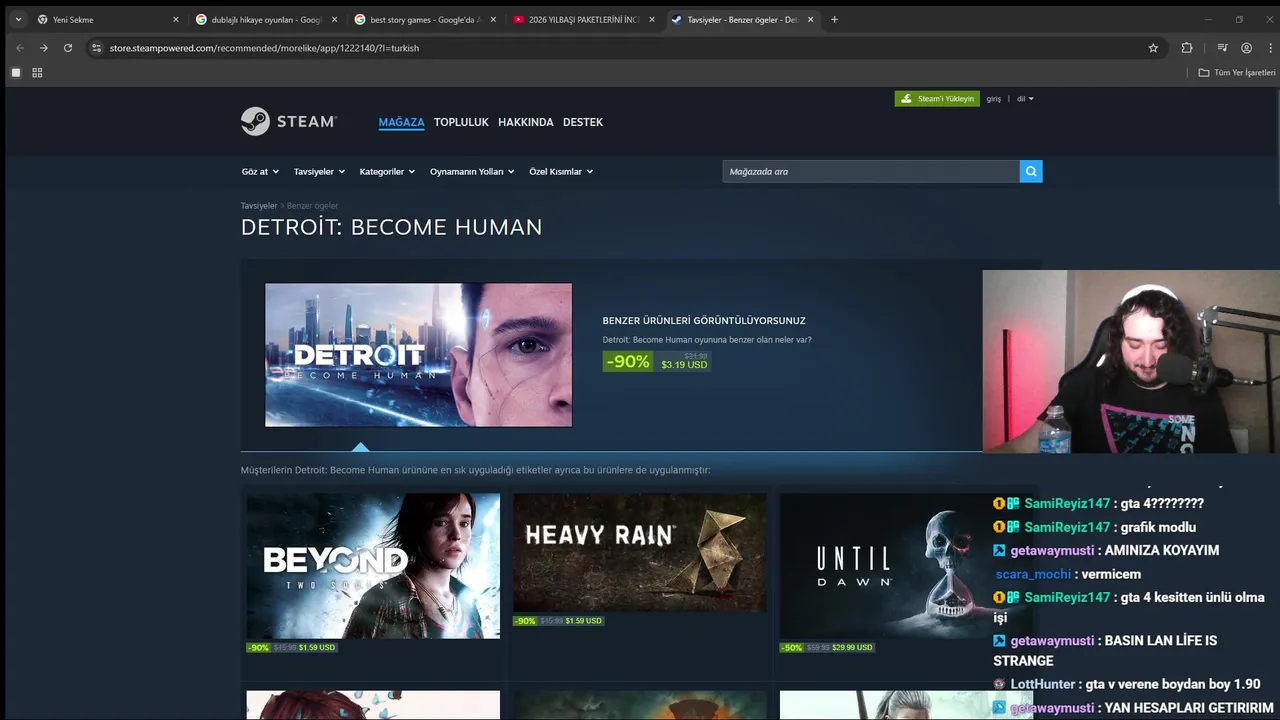Screen dimensions: 1280x720
Task: Open the Beyond Two Souls game card
Action: pyautogui.click(x=373, y=566)
